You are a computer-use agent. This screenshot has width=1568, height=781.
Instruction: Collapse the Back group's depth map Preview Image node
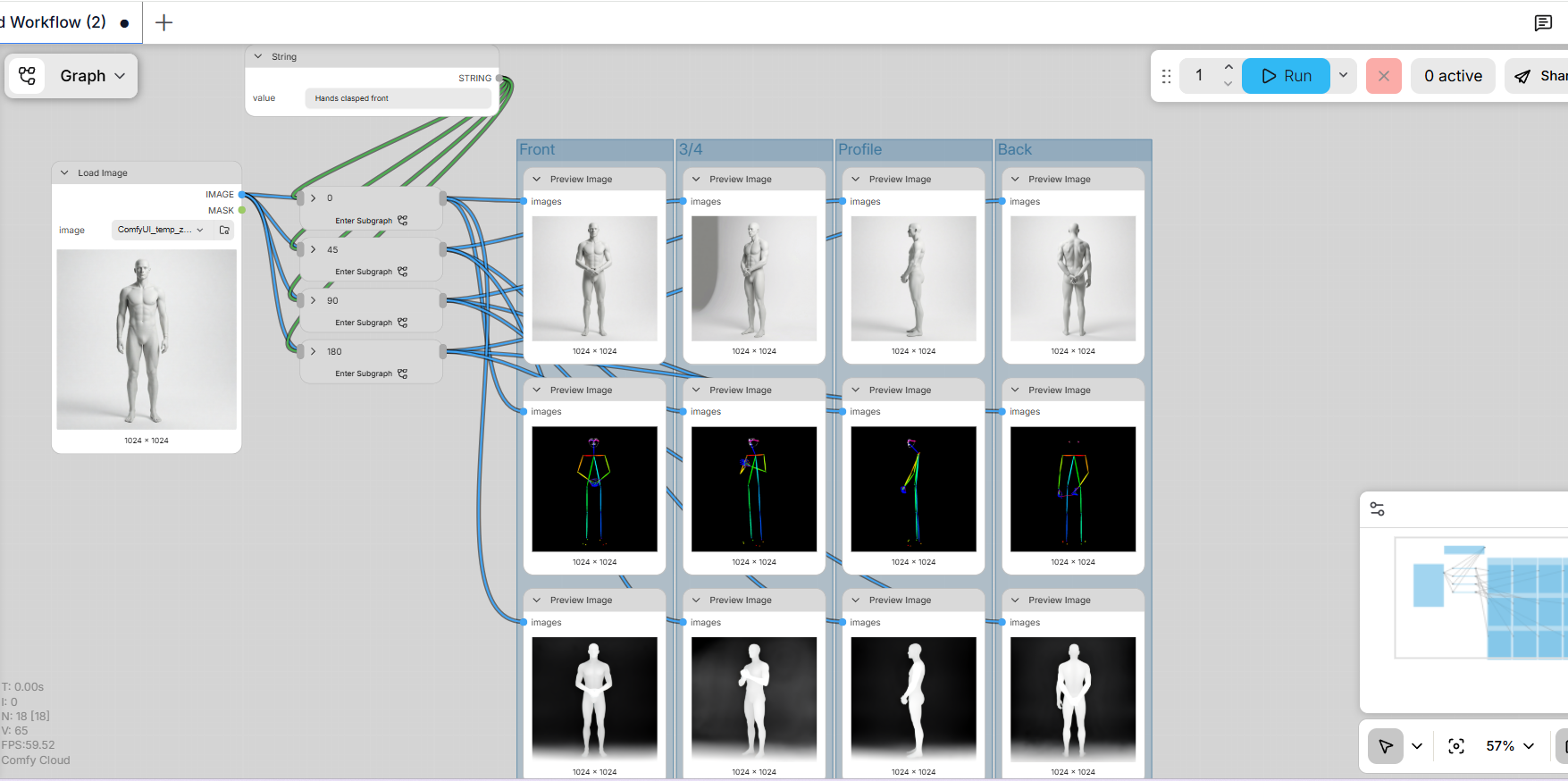coord(1015,600)
